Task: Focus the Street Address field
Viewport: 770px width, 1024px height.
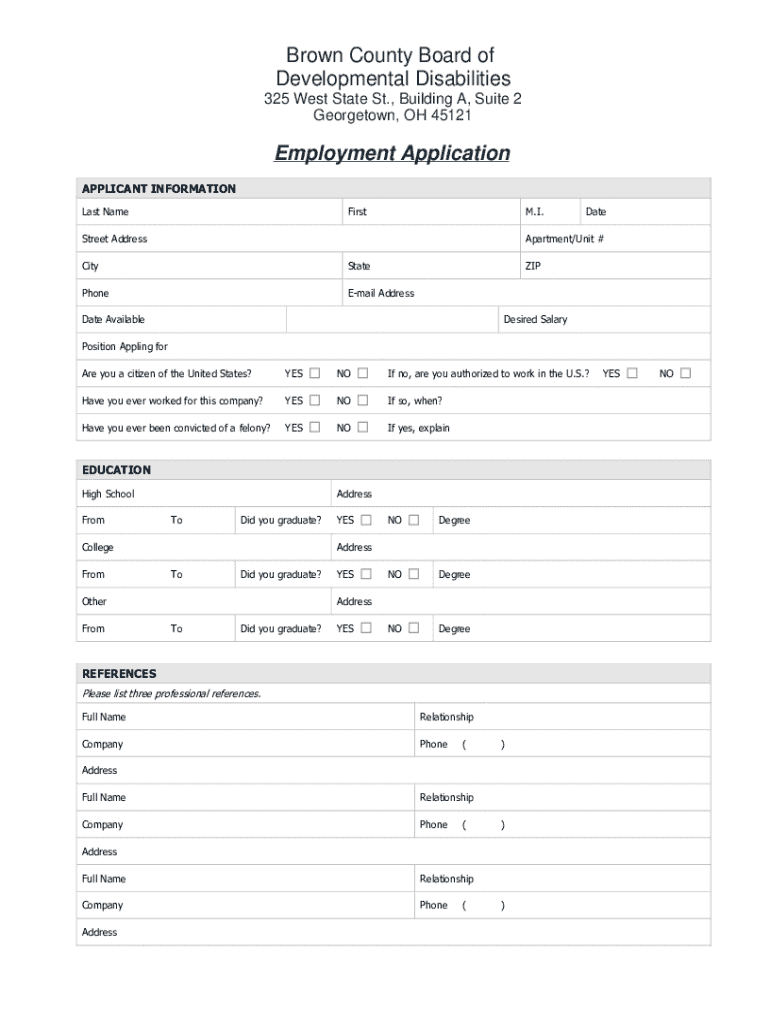Action: click(330, 239)
